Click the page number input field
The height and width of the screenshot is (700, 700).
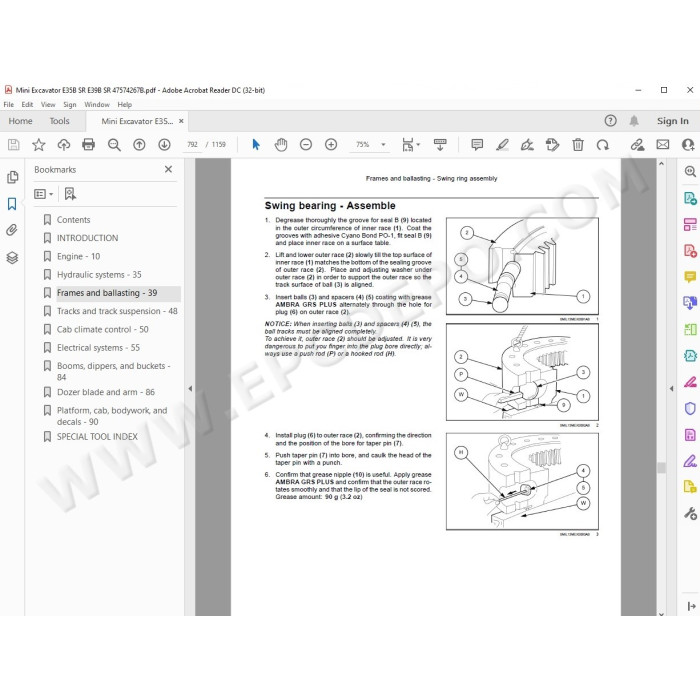pos(192,145)
